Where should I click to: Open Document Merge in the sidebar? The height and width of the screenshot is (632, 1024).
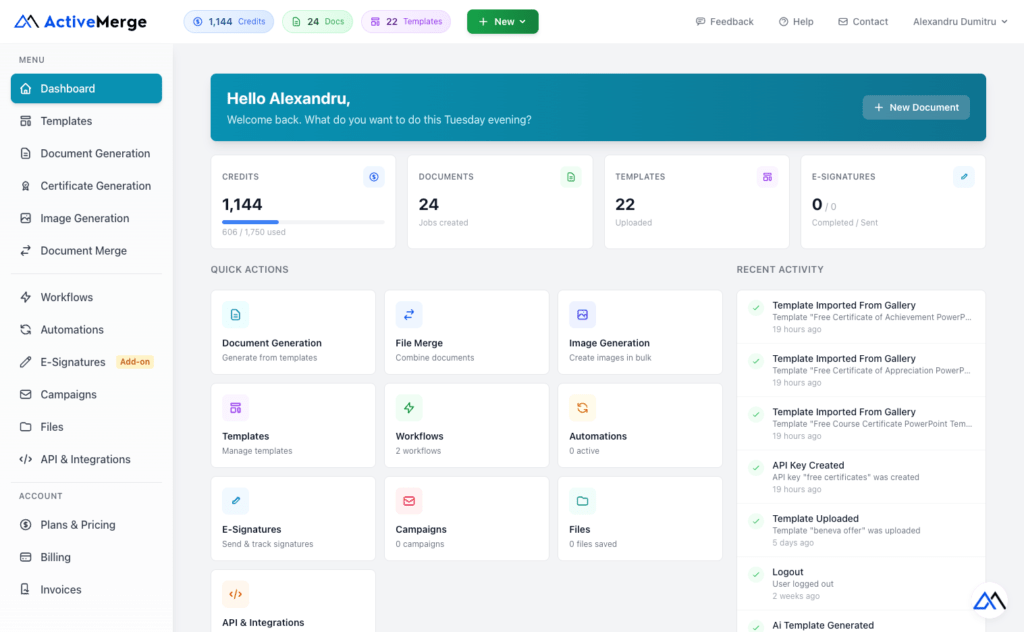tap(86, 251)
